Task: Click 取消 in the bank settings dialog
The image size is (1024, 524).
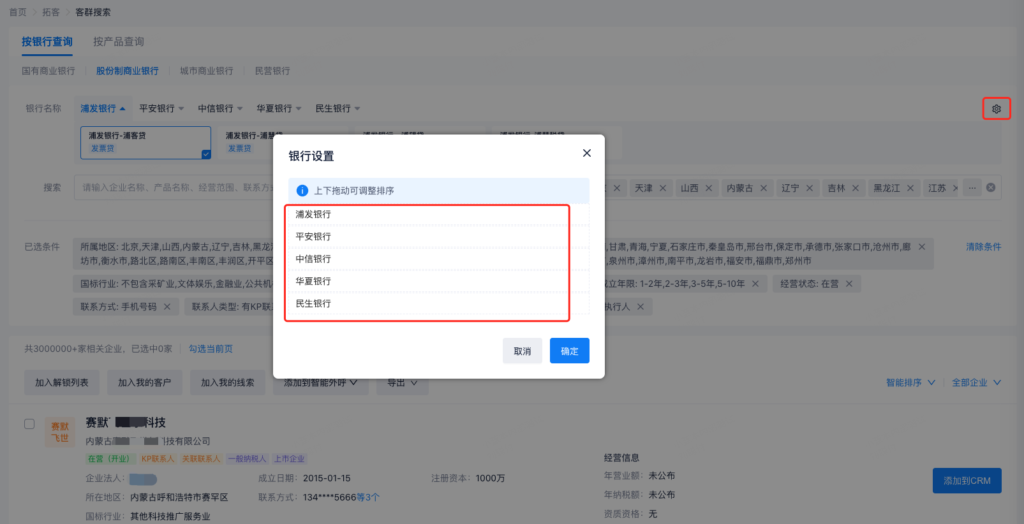Action: 522,351
